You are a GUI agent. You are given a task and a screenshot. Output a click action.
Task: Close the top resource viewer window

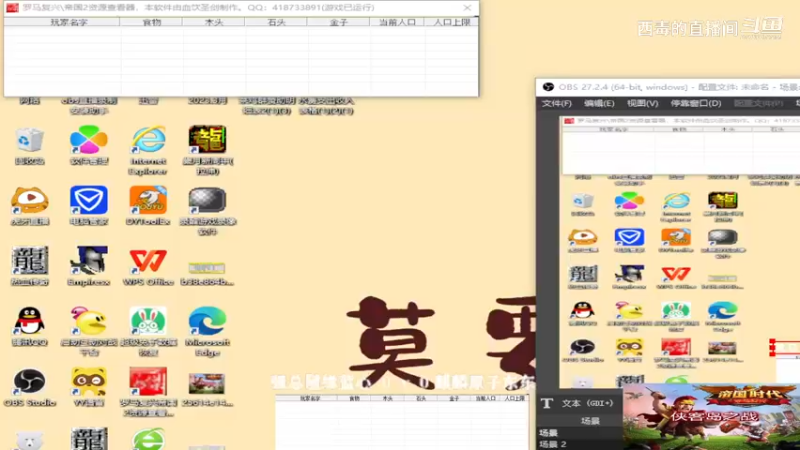point(467,8)
